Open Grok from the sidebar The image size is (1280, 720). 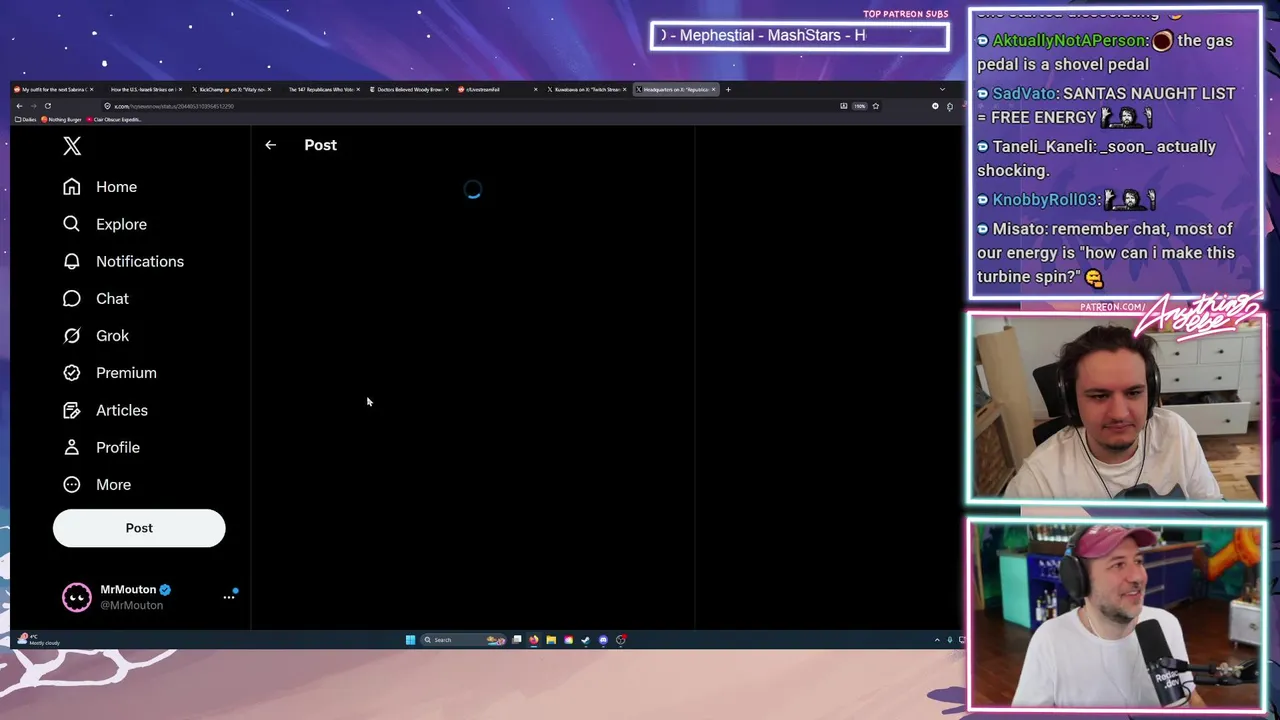click(96, 336)
